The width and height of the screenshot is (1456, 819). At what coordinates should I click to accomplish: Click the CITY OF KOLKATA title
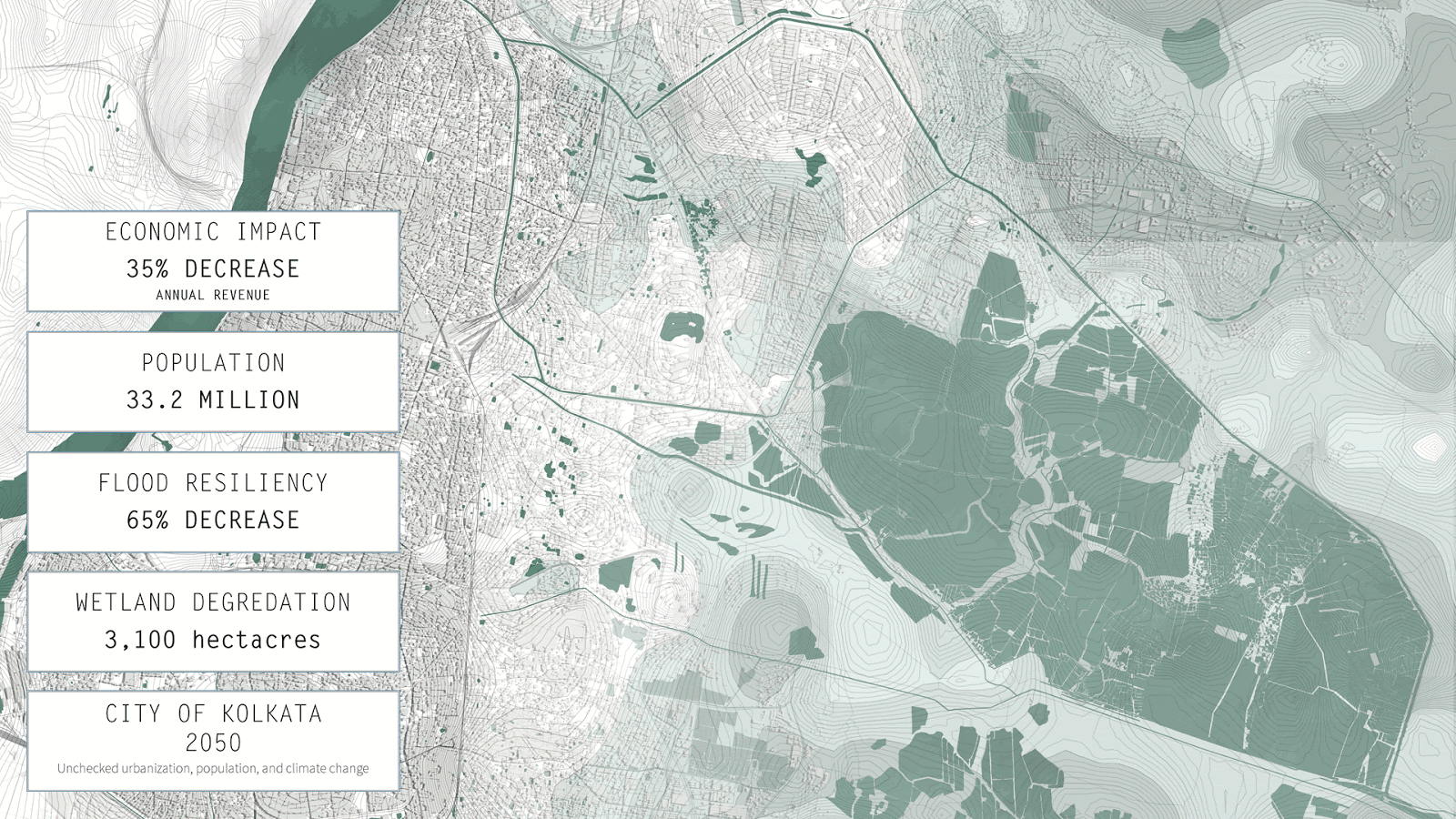click(x=213, y=714)
